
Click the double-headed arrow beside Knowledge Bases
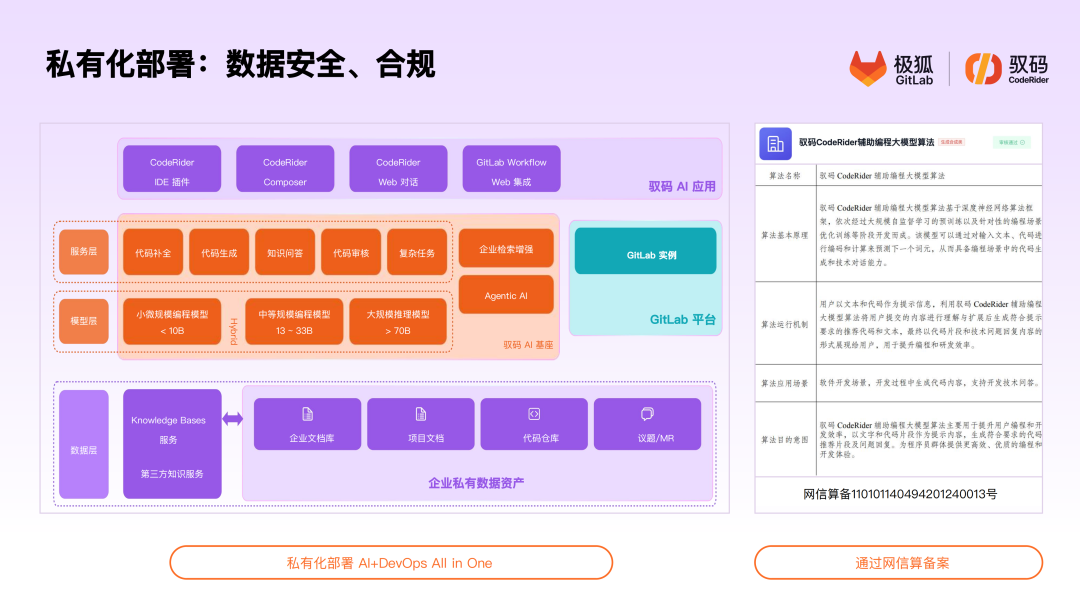tap(233, 419)
